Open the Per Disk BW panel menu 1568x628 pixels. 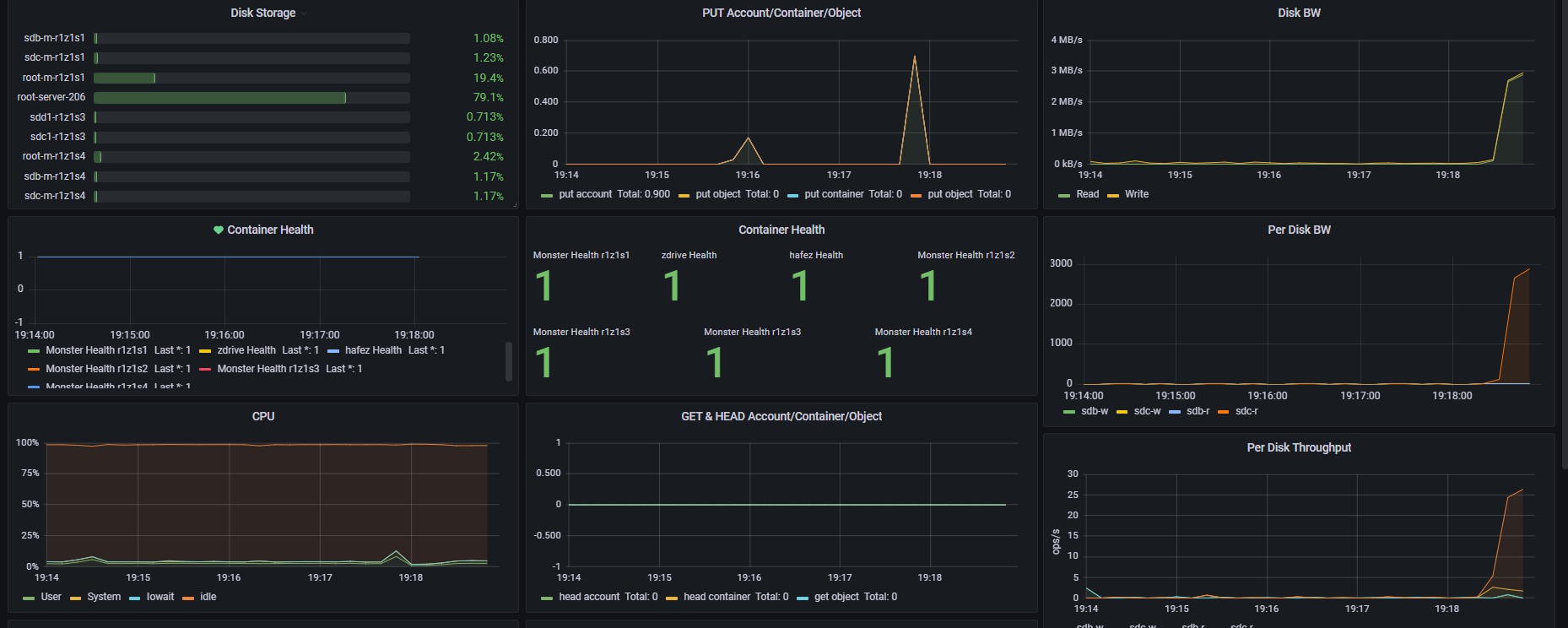click(x=1299, y=230)
